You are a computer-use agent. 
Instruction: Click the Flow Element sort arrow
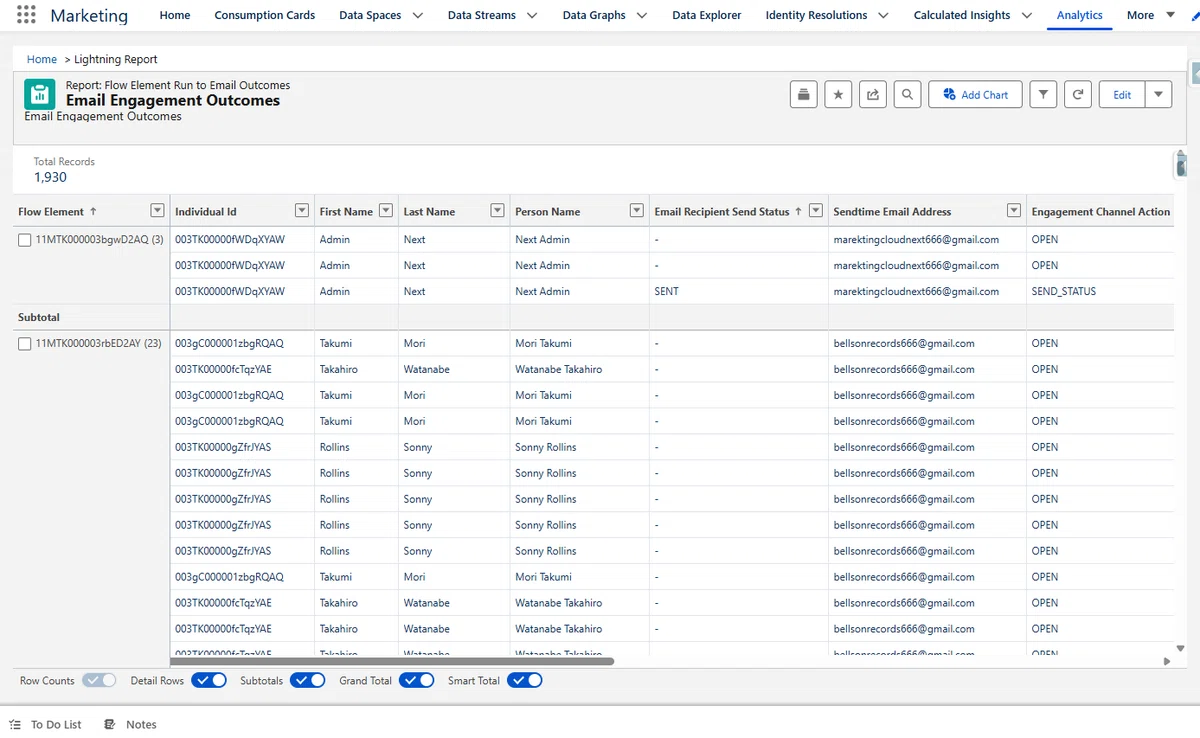94,212
